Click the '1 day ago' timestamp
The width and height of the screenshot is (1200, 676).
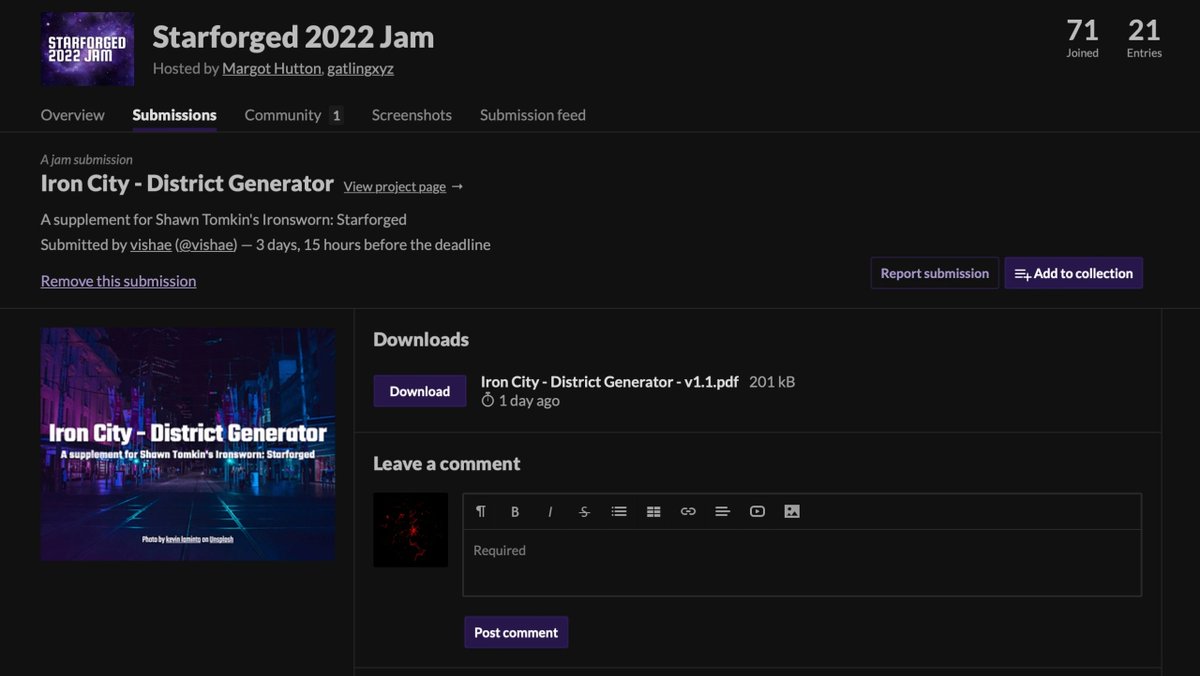point(520,401)
